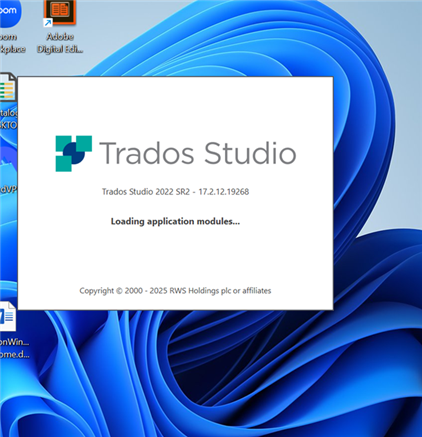Image resolution: width=422 pixels, height=437 pixels.
Task: Click blank white area of the splash screen
Action: [x=175, y=257]
